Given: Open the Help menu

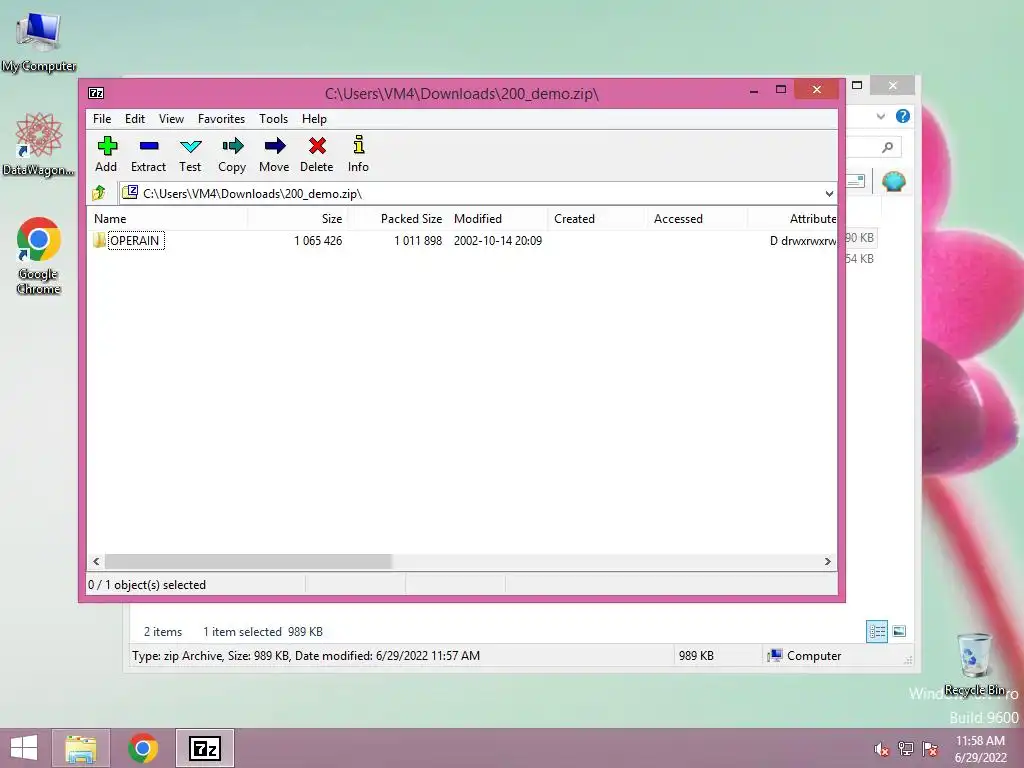Looking at the screenshot, I should [314, 119].
